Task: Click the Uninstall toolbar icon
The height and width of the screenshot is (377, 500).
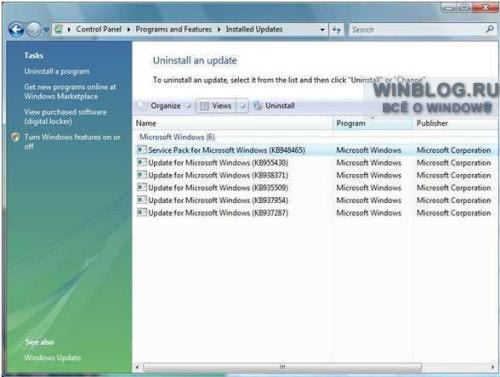Action: [257, 106]
